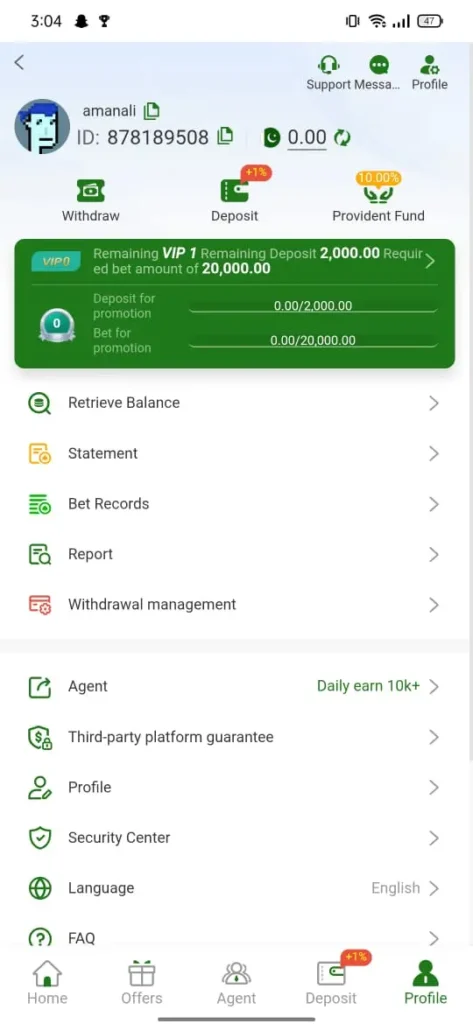Expand VIP details chevron in green banner

click(x=430, y=262)
